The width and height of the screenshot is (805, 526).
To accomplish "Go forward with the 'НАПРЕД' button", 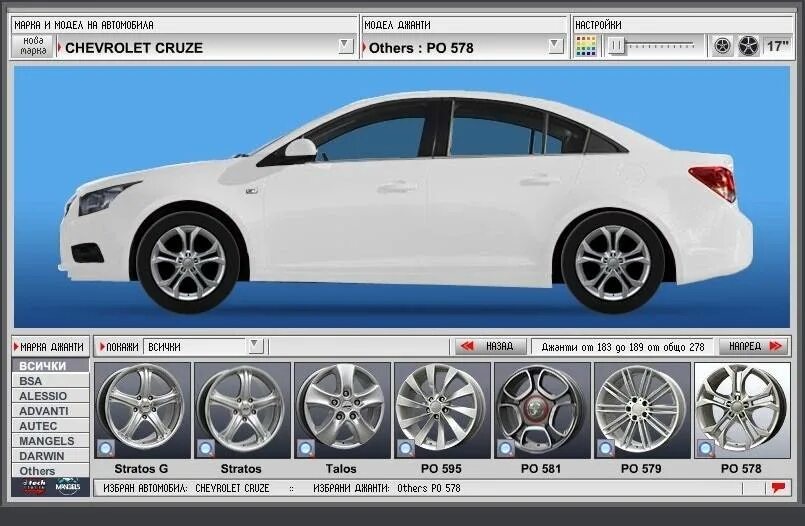I will click(754, 346).
